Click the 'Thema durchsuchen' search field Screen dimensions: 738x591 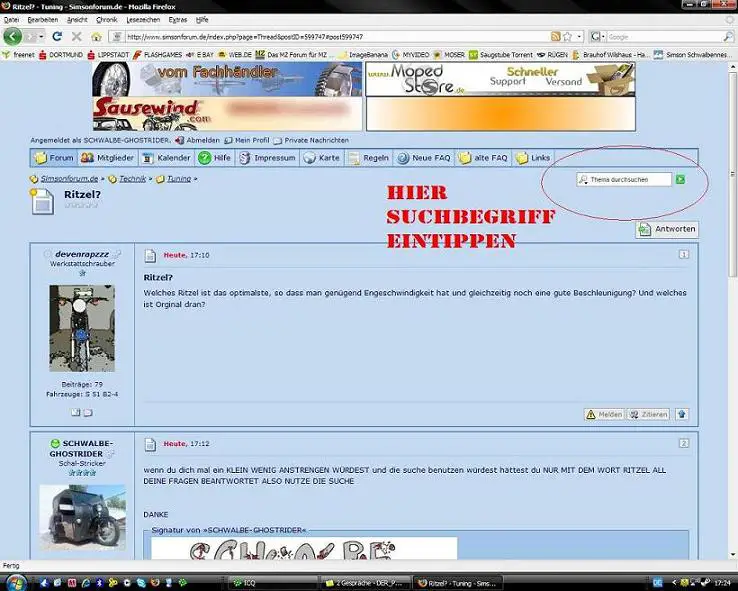click(x=627, y=179)
